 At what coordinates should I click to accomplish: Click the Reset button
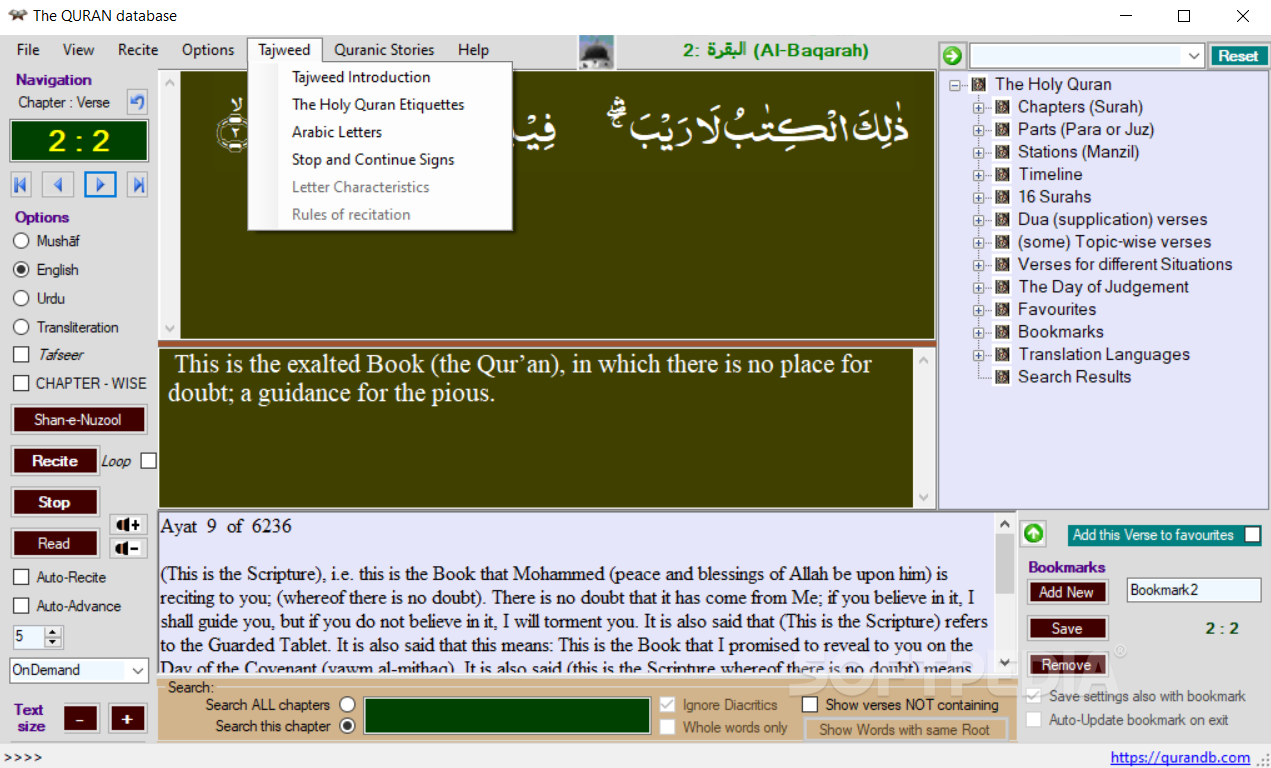coord(1238,56)
